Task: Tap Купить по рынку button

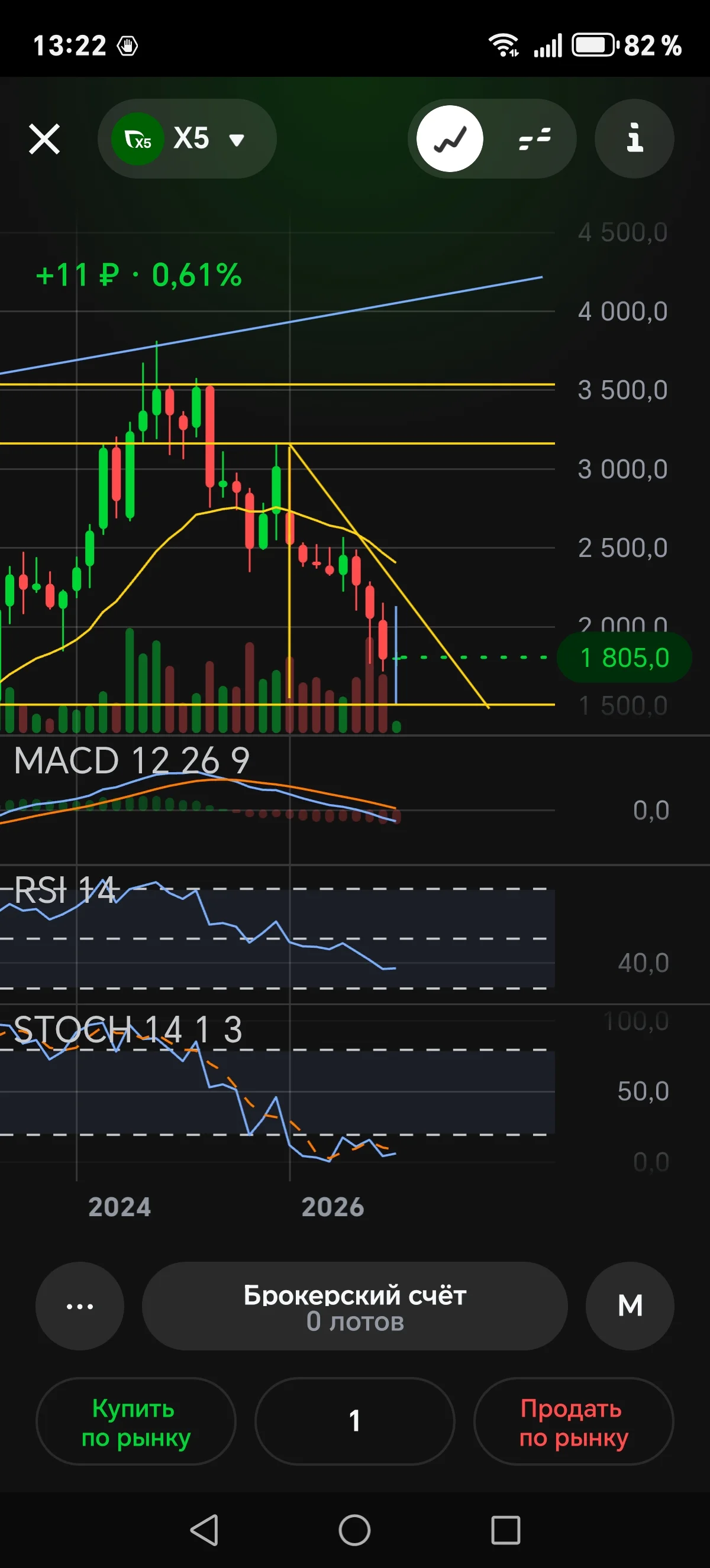Action: click(136, 1422)
